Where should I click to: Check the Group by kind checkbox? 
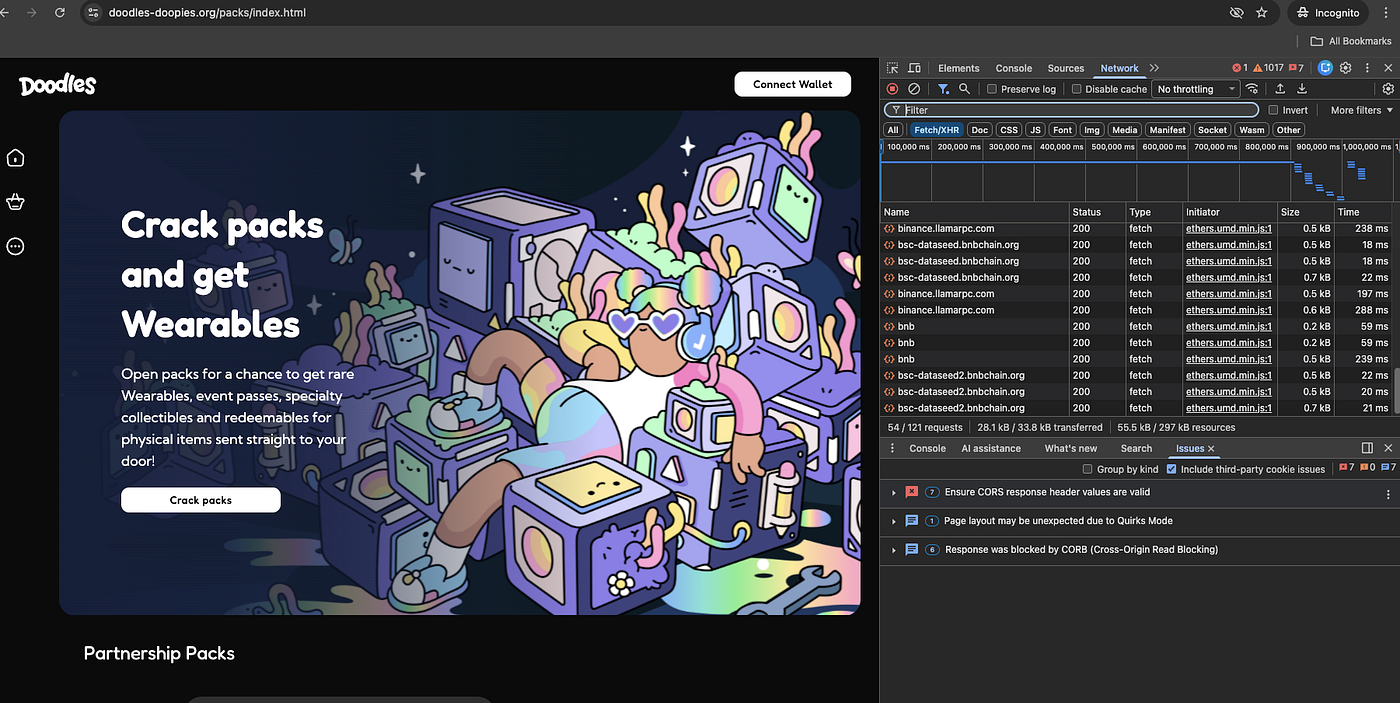point(1088,469)
